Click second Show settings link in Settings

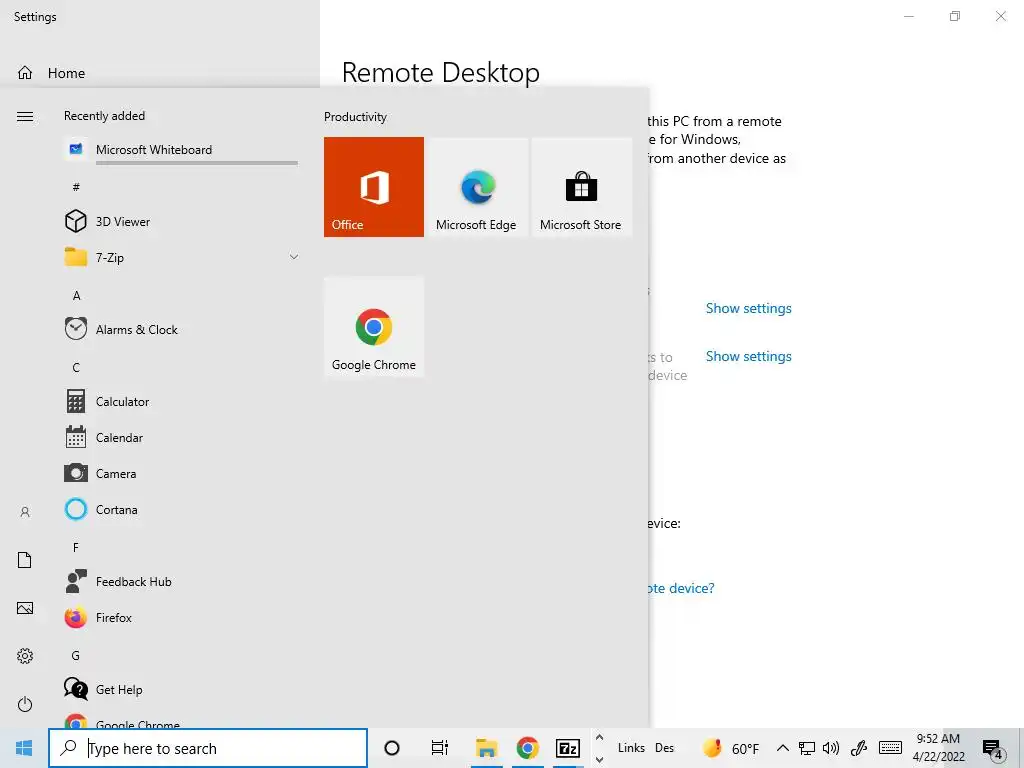748,356
